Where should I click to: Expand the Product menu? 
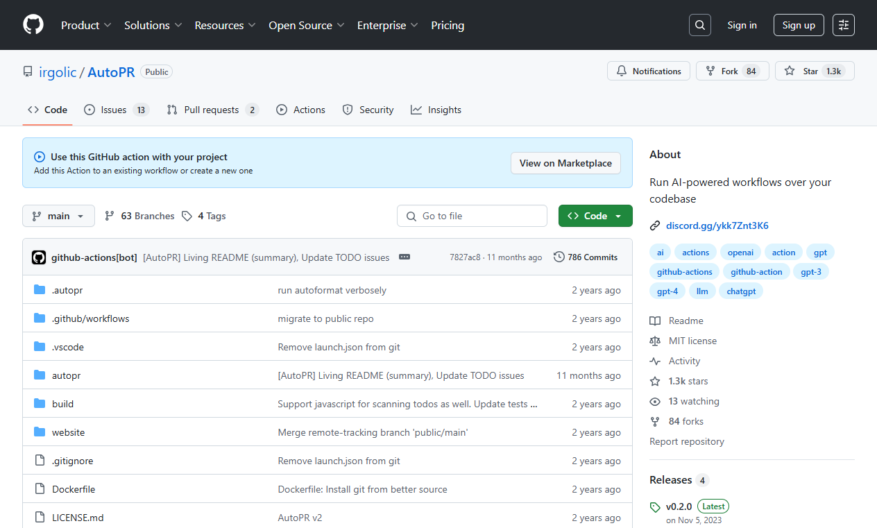86,25
